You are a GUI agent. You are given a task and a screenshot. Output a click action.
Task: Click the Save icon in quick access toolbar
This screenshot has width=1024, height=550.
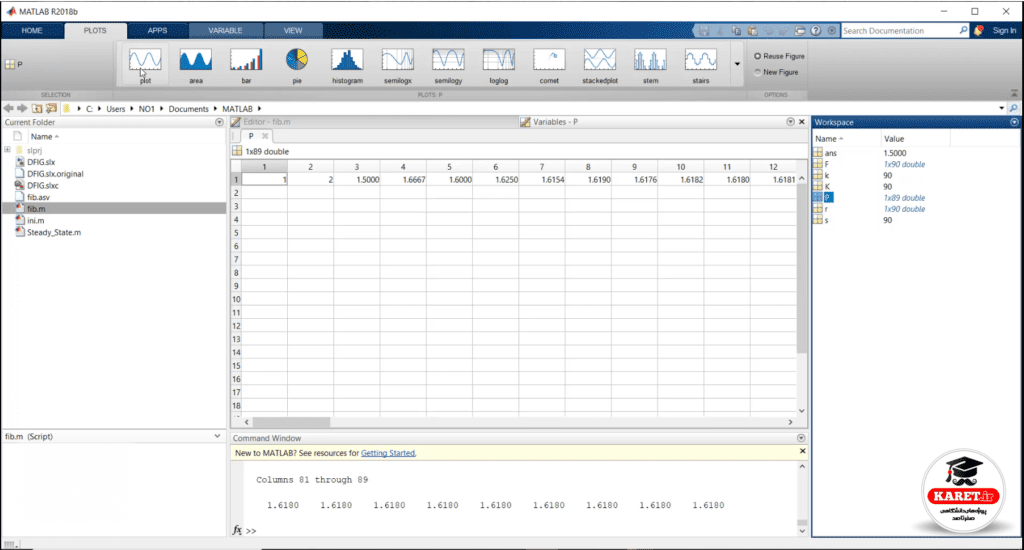coord(704,31)
